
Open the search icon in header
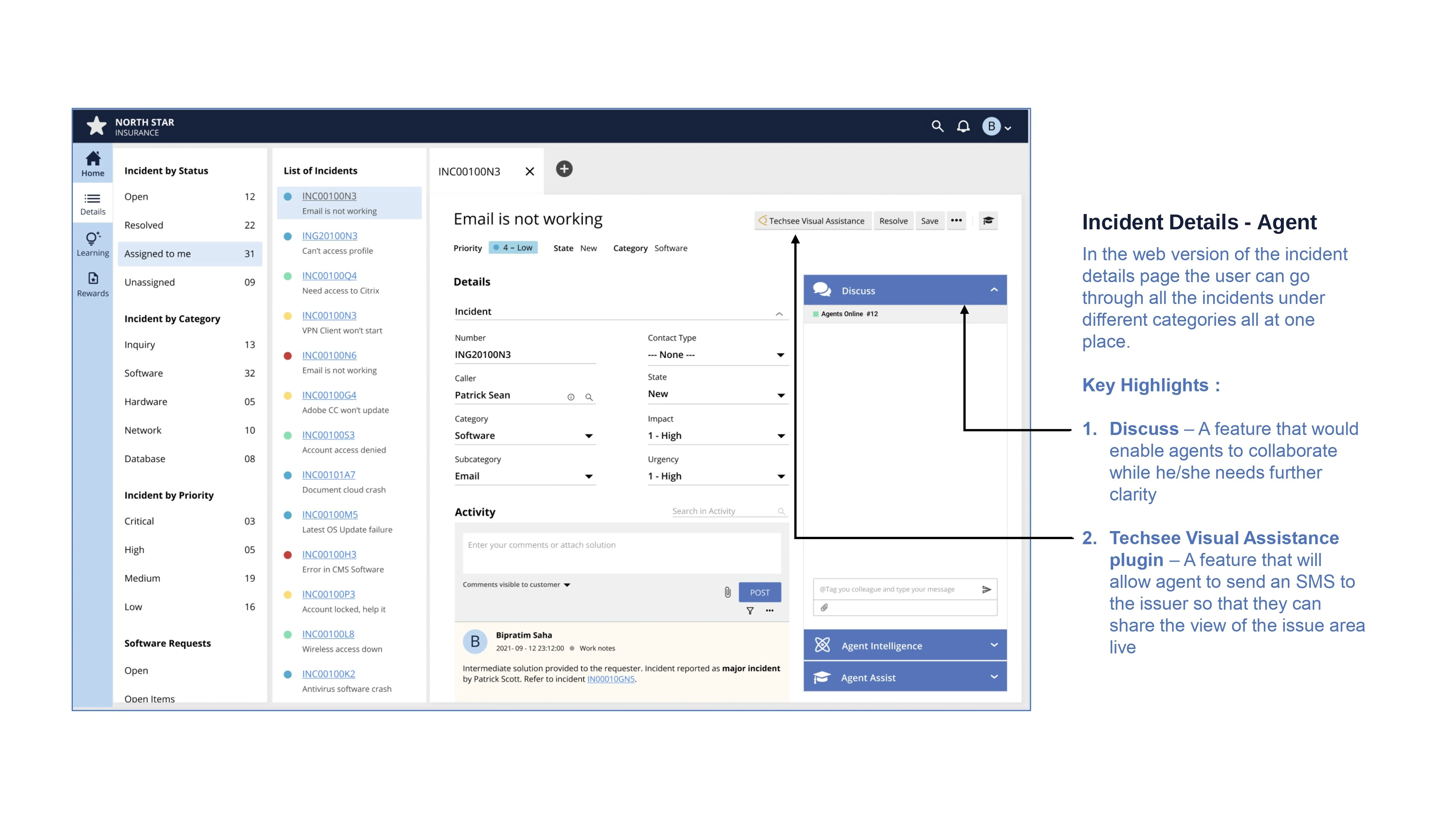[937, 126]
